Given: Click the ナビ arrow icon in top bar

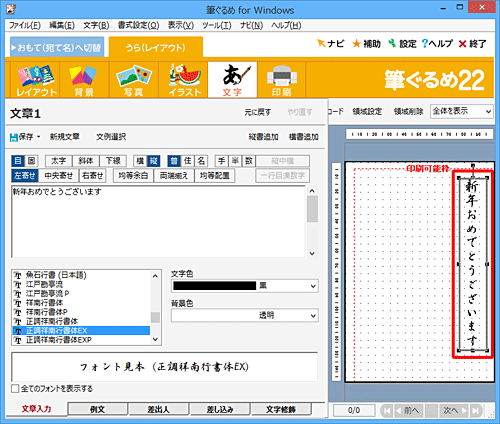Looking at the screenshot, I should click(321, 43).
